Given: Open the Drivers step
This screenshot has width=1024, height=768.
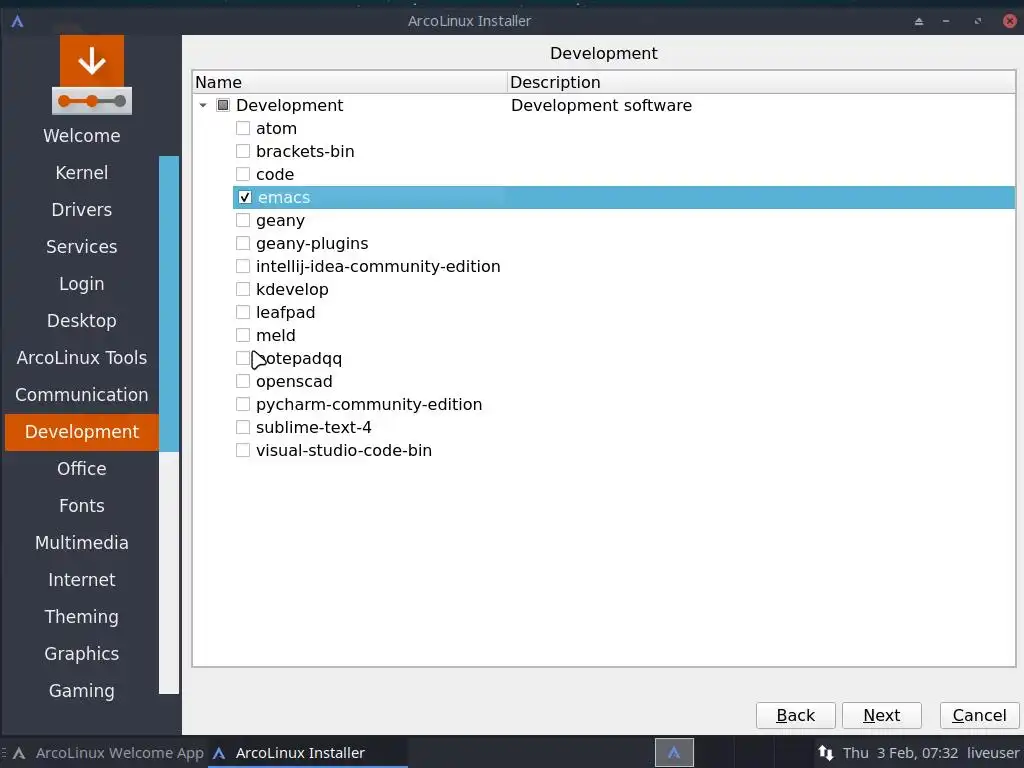Looking at the screenshot, I should click(82, 210).
